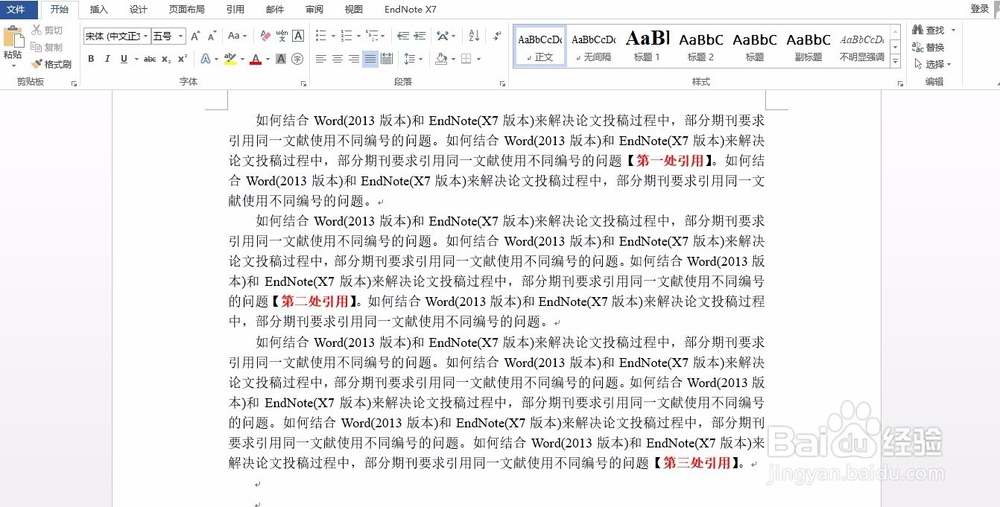Image resolution: width=1000 pixels, height=507 pixels.
Task: Toggle strikethrough (abc) formatting
Action: pyautogui.click(x=150, y=59)
